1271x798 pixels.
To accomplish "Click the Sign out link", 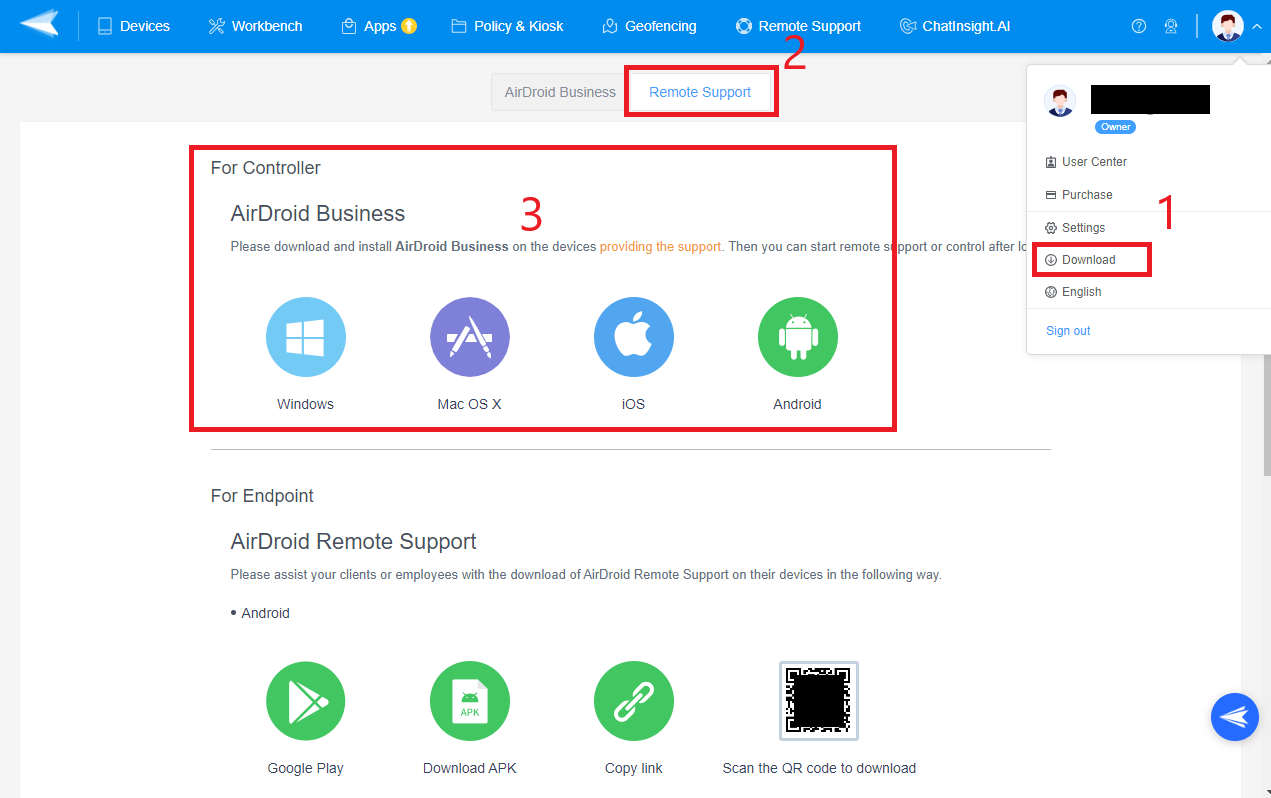I will (1068, 331).
